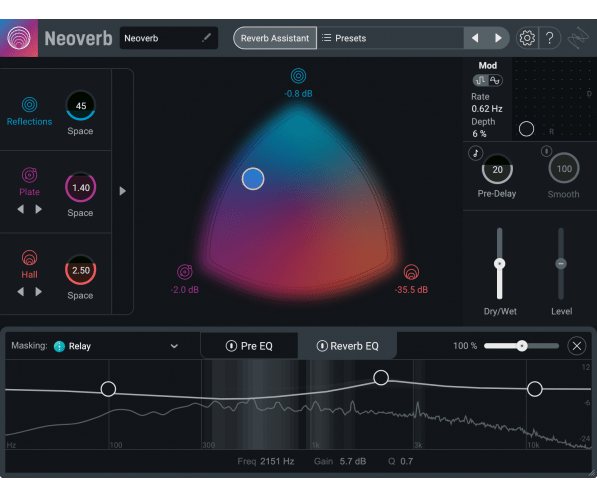This screenshot has height=497, width=597.
Task: Toggle the Smooth power button
Action: pos(546,151)
